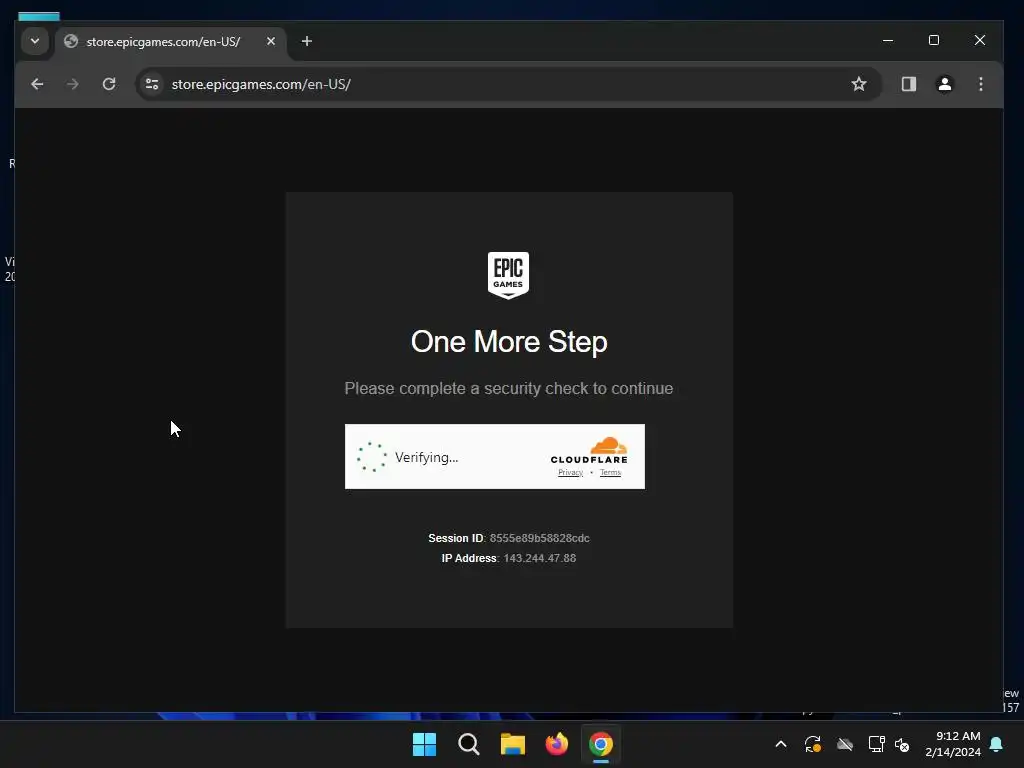Open File Explorer from taskbar

pyautogui.click(x=513, y=744)
